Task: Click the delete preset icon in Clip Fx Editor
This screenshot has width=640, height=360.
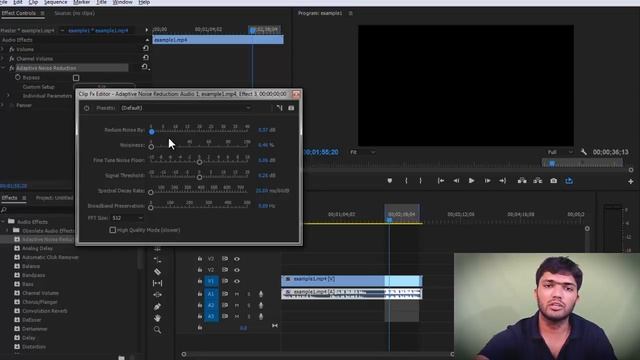Action: pos(291,108)
